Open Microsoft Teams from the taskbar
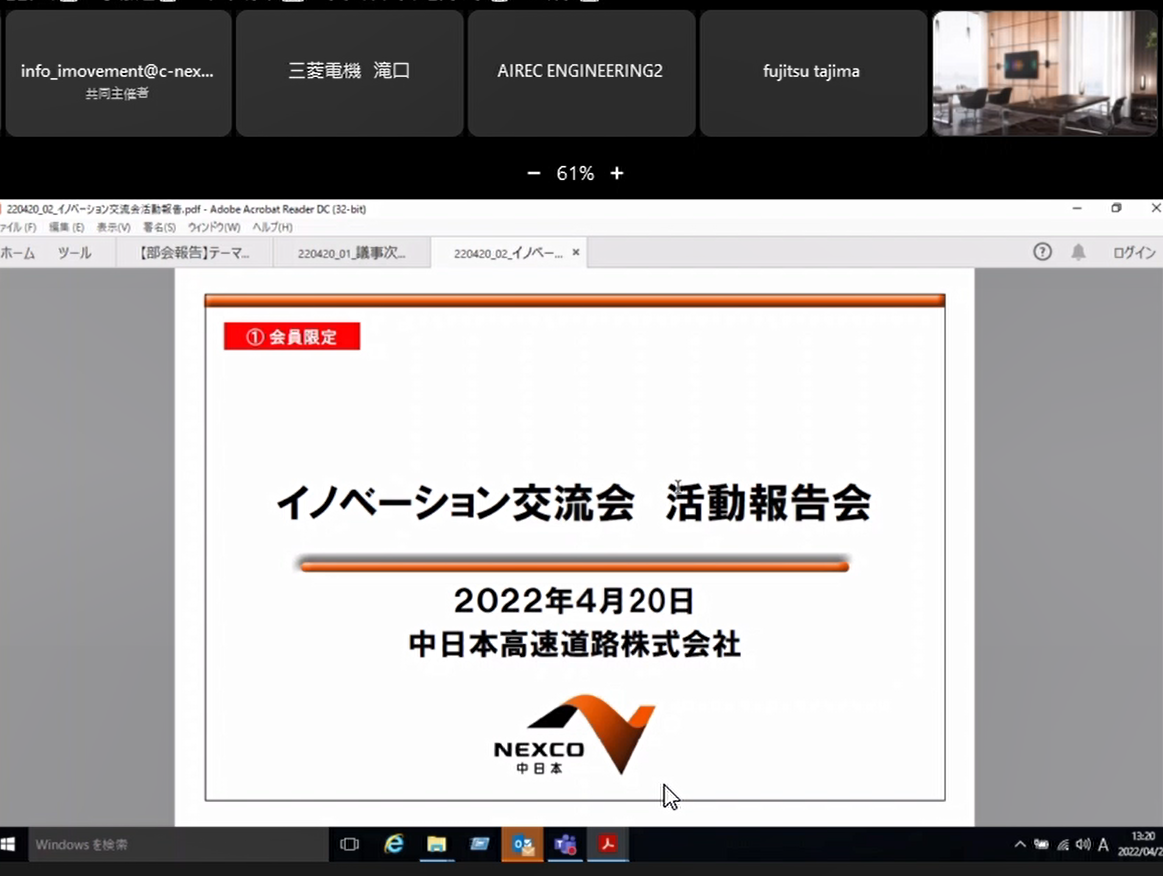1163x876 pixels. pos(565,844)
